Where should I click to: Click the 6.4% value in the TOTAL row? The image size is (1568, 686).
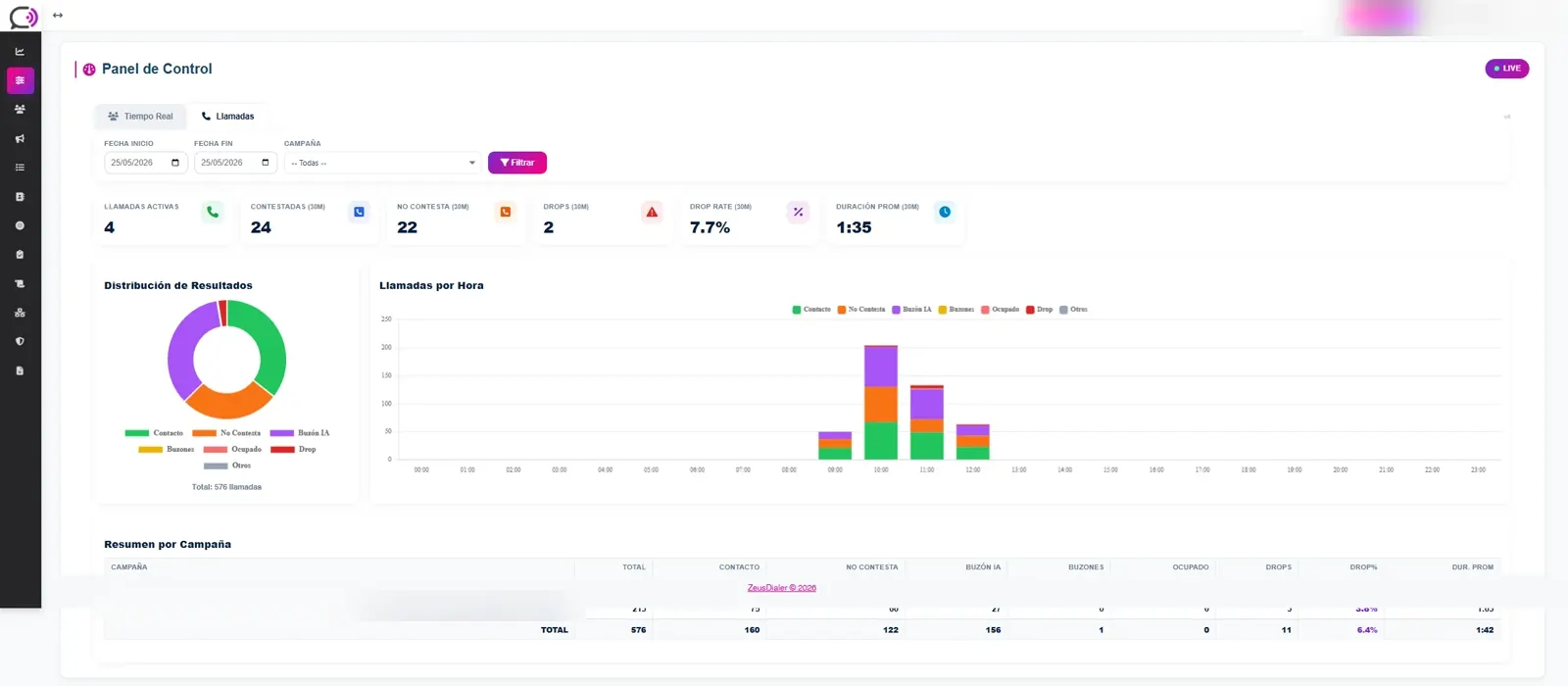[x=1367, y=630]
